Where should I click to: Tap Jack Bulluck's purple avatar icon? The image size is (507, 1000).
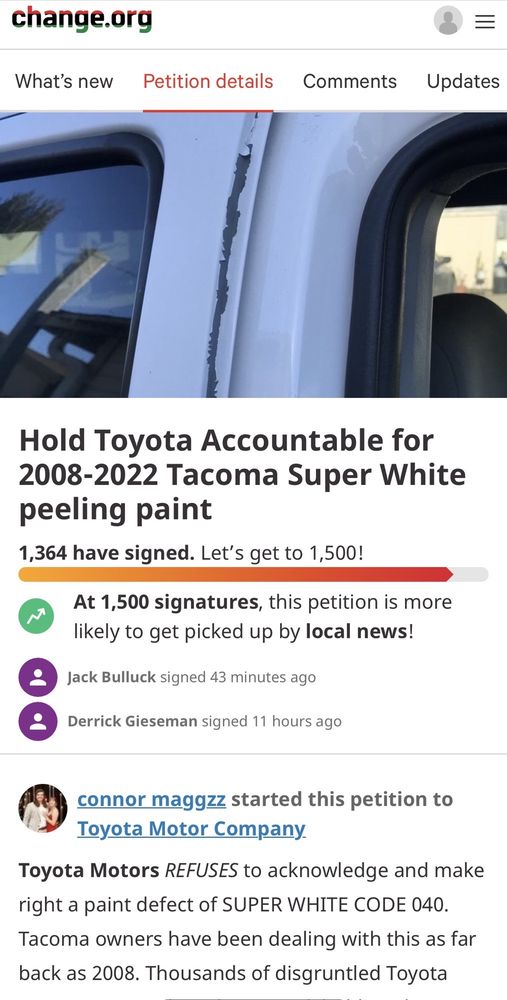38,677
